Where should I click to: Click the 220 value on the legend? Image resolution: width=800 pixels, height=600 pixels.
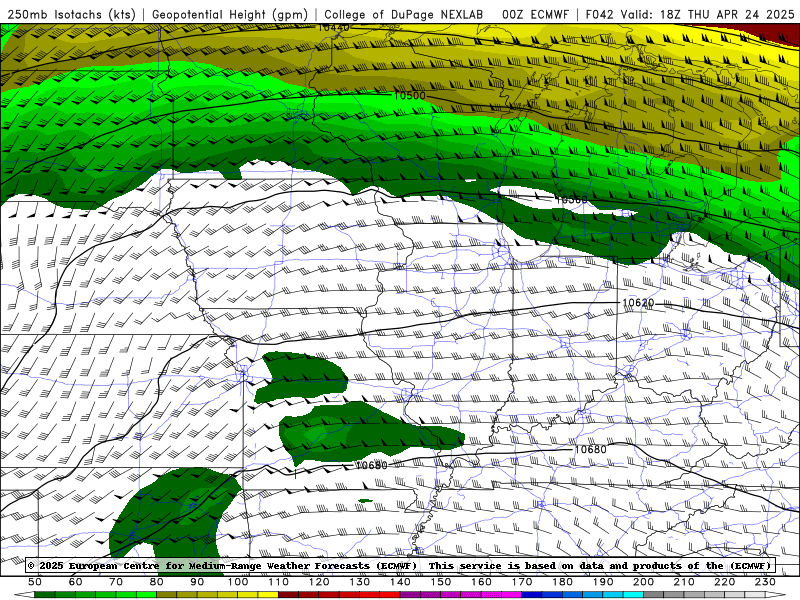pyautogui.click(x=725, y=582)
